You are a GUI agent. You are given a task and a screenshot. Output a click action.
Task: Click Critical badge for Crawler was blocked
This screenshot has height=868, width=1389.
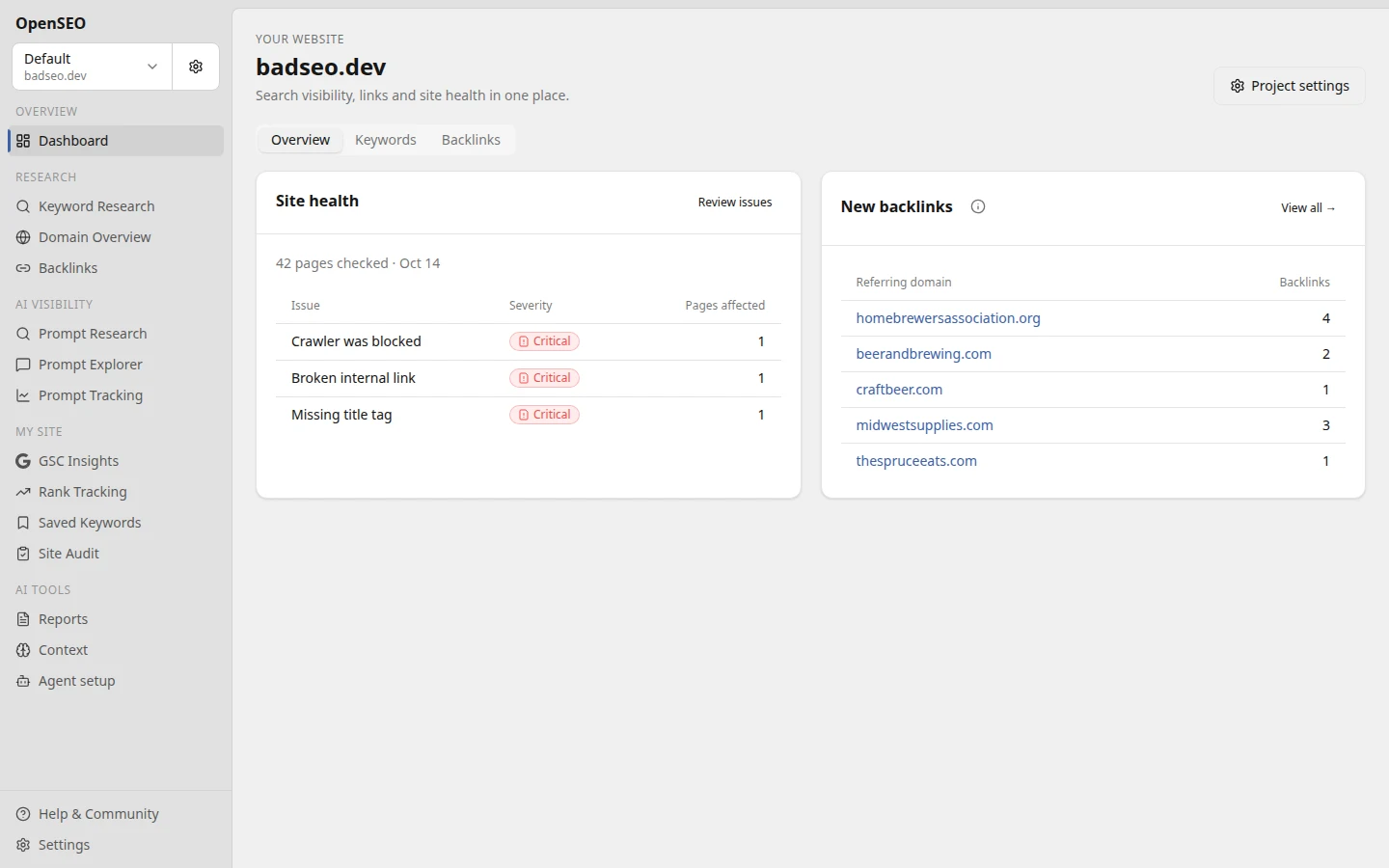point(544,341)
